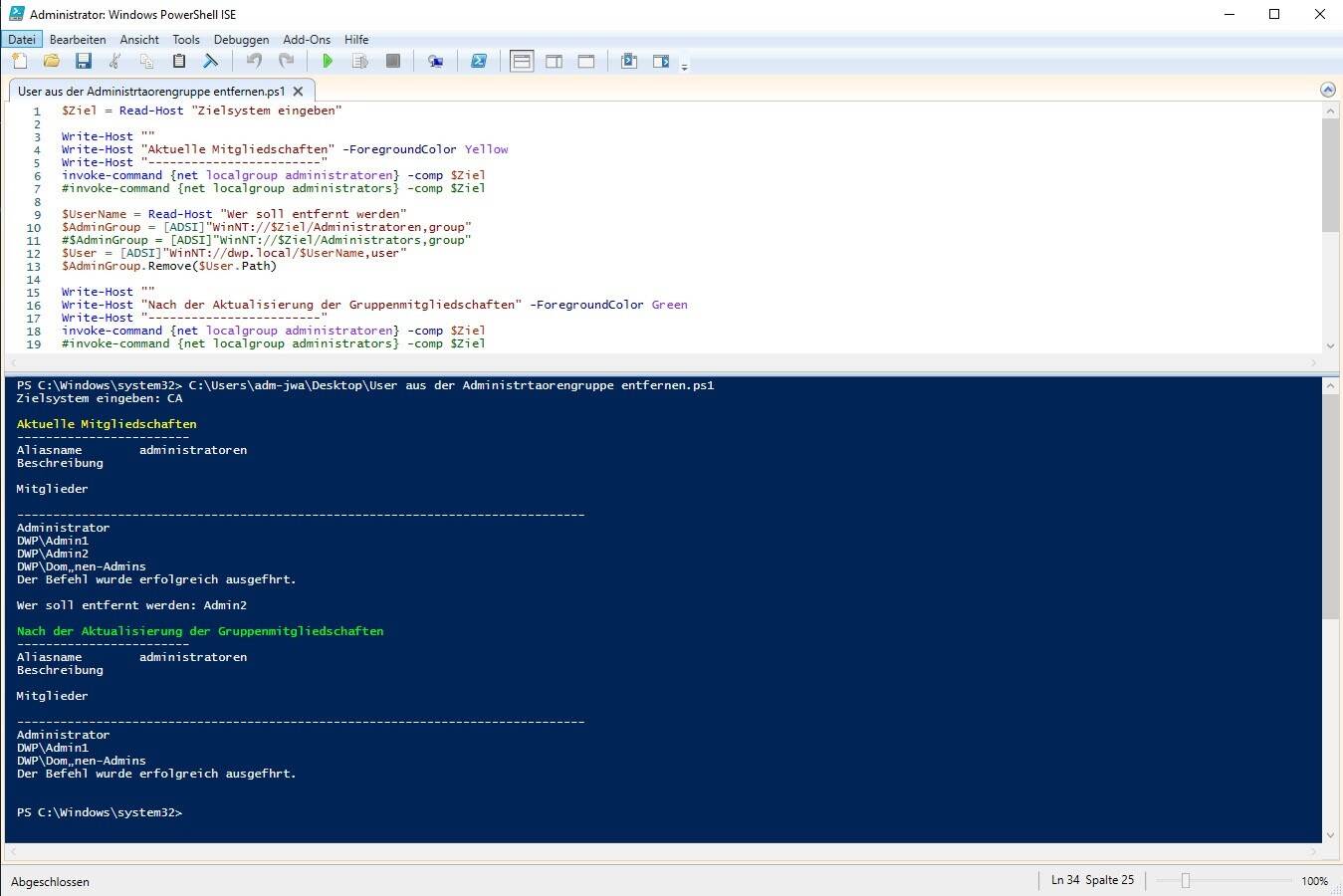Launch PowerShell.exe from the toolbar

479,62
